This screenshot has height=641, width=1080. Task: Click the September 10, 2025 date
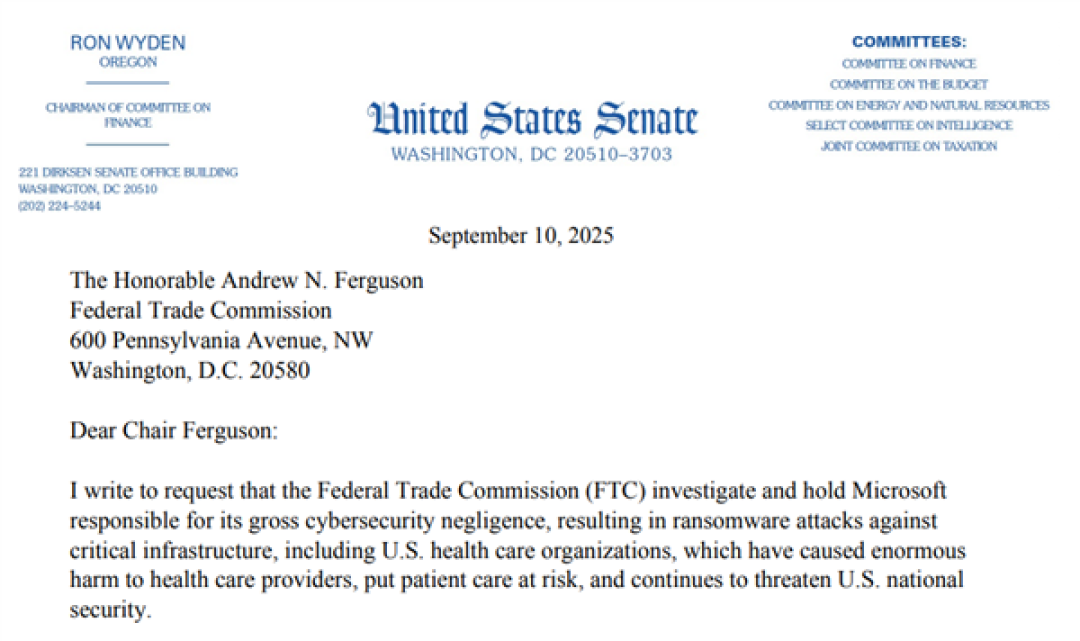pyautogui.click(x=521, y=235)
